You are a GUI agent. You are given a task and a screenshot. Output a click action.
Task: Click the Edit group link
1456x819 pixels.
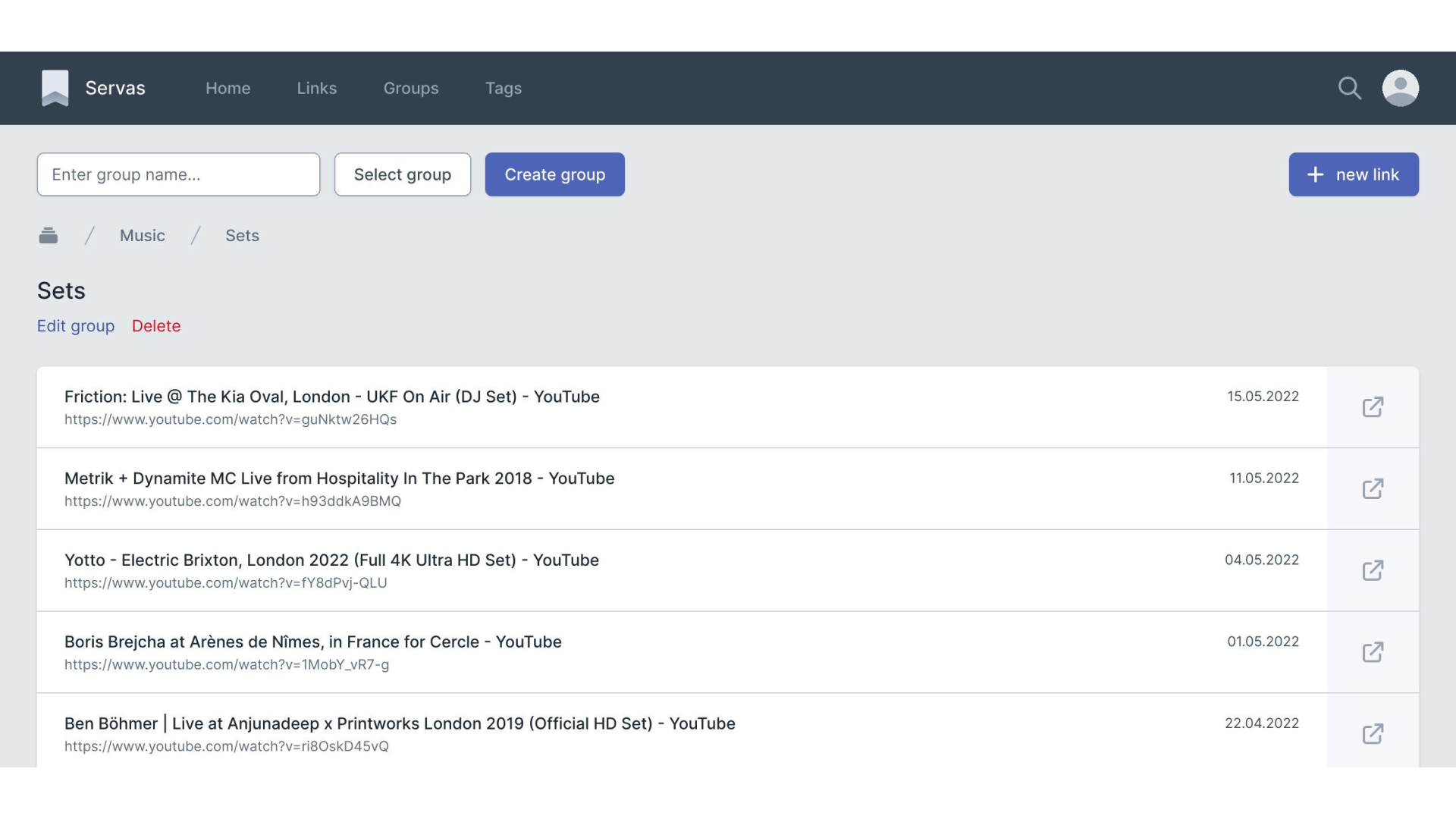tap(76, 326)
